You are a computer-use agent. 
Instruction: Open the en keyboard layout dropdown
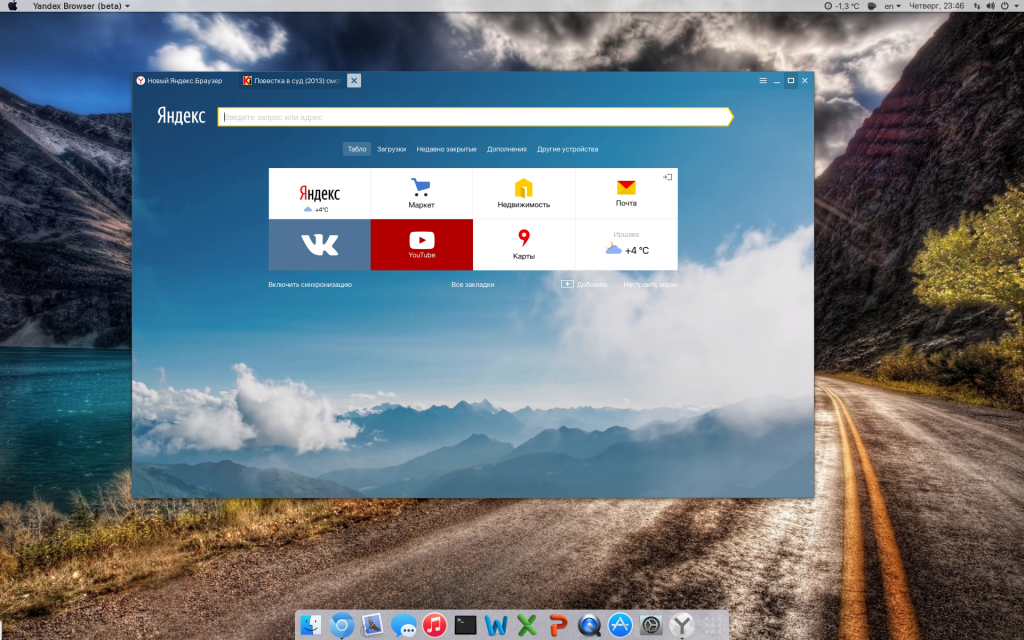tap(892, 6)
